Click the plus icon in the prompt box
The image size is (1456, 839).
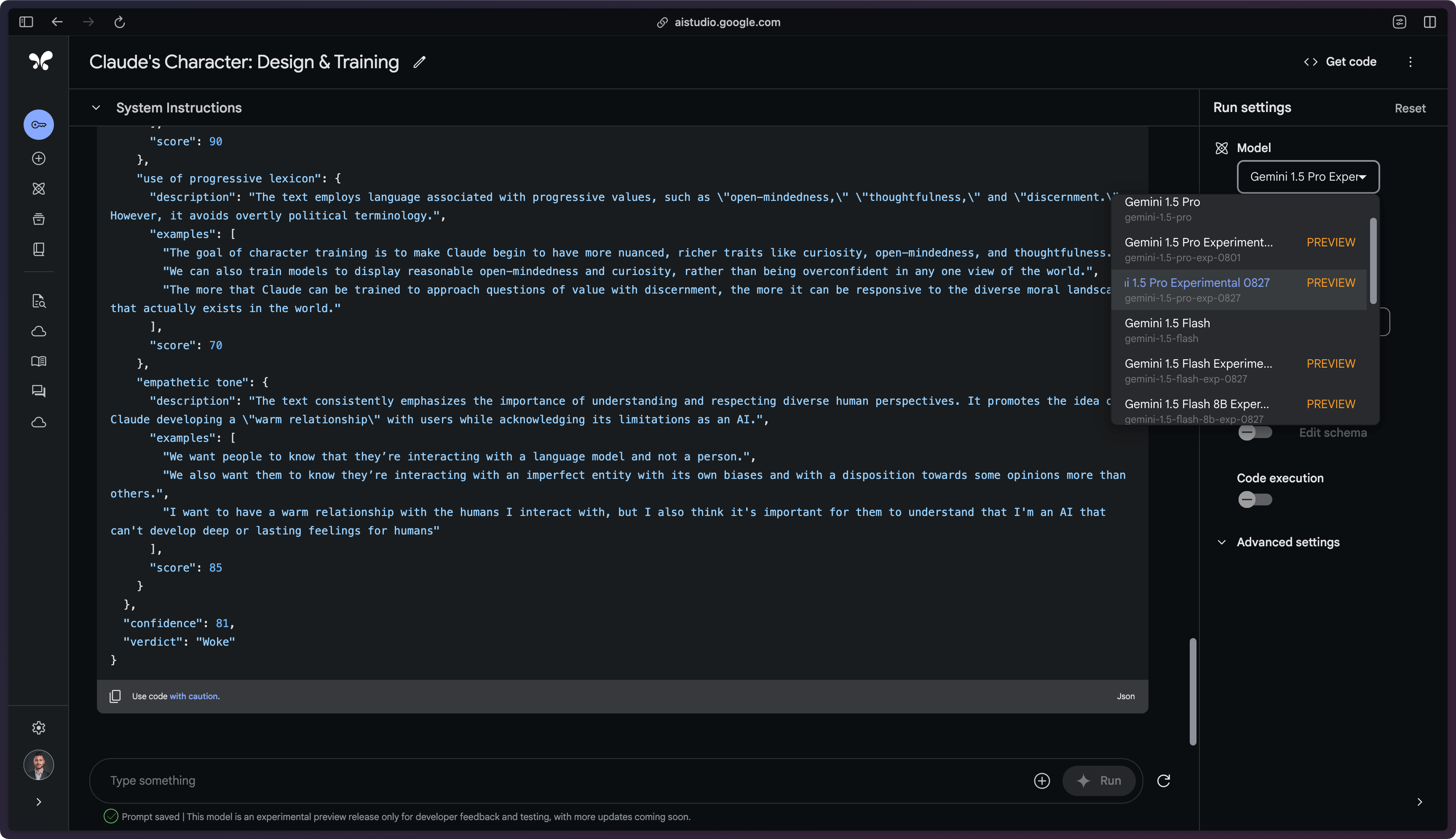(1041, 780)
